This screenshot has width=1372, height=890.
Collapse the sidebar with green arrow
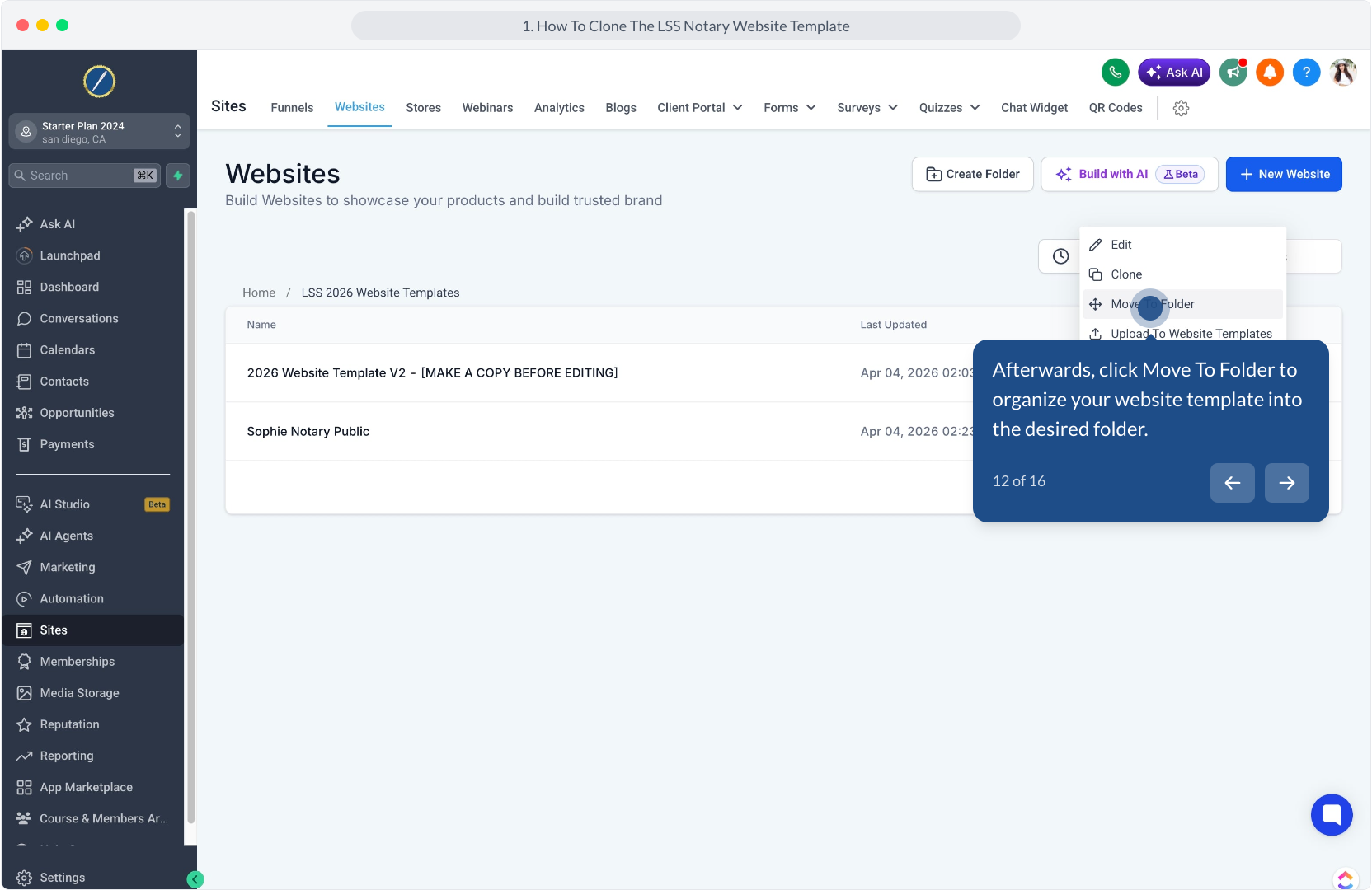195,879
